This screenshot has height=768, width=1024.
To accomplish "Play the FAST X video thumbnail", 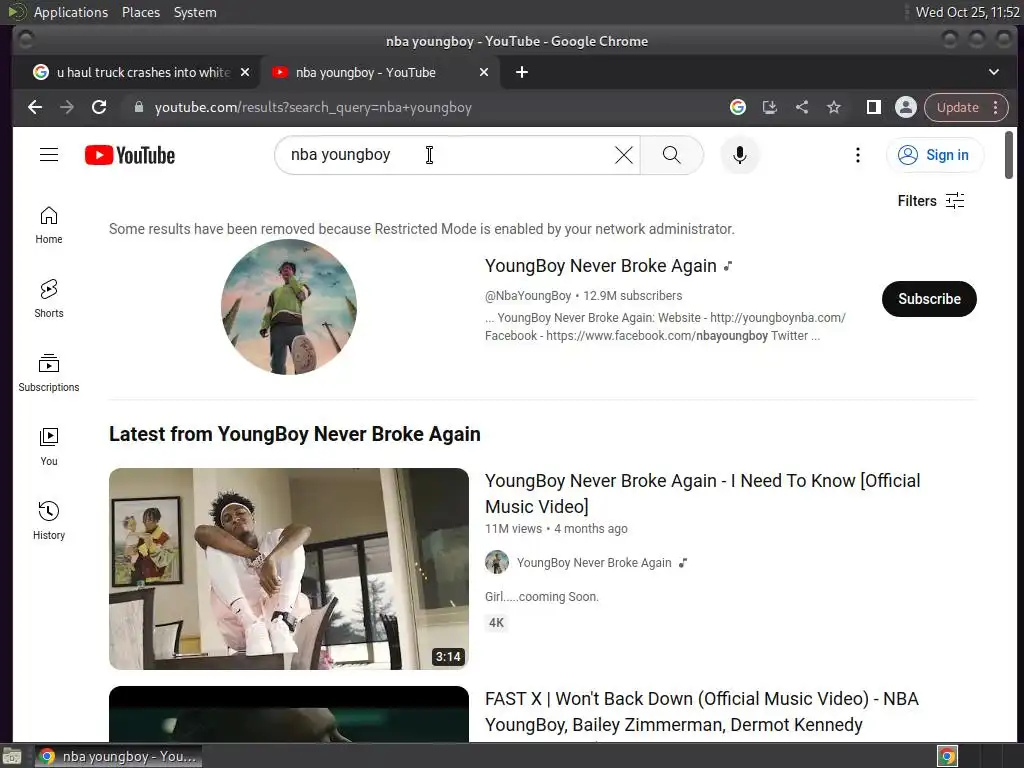I will coord(289,714).
